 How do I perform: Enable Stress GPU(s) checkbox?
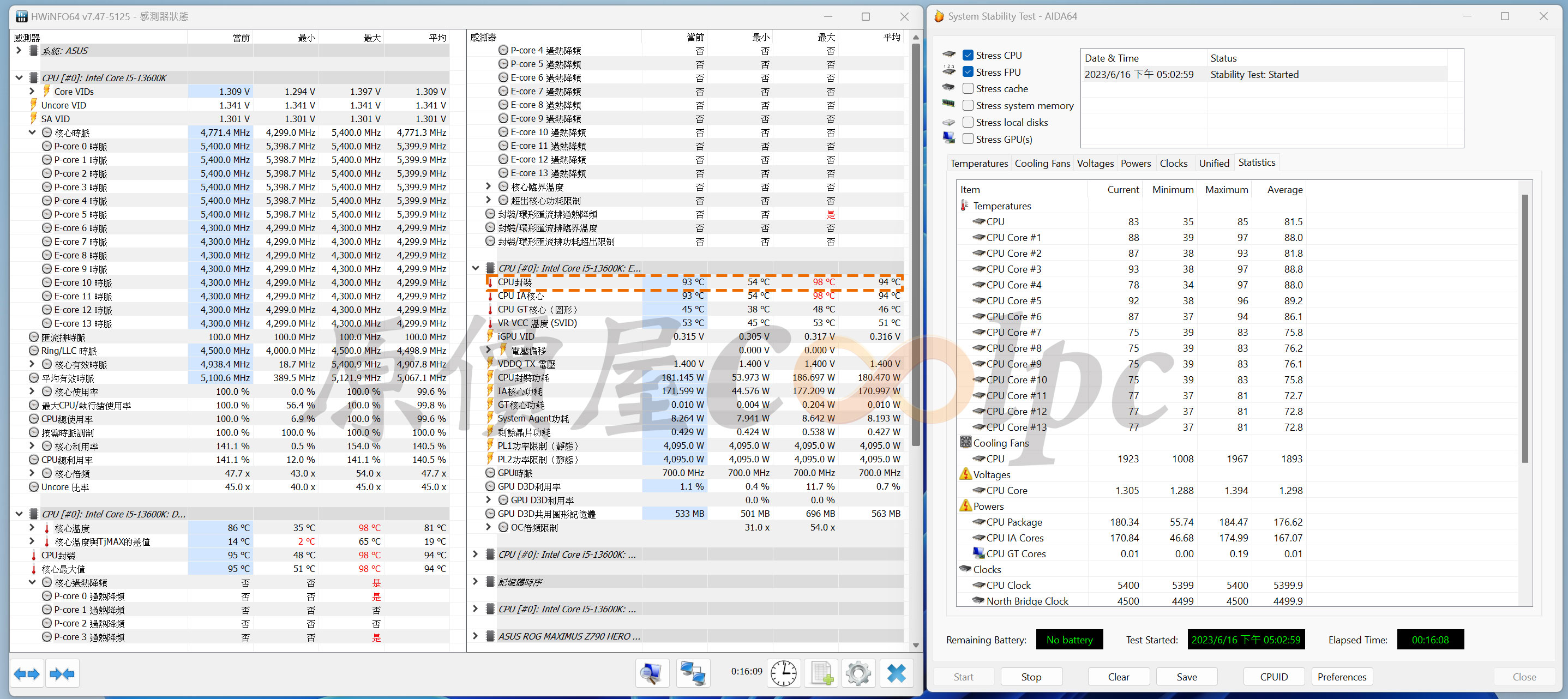968,138
